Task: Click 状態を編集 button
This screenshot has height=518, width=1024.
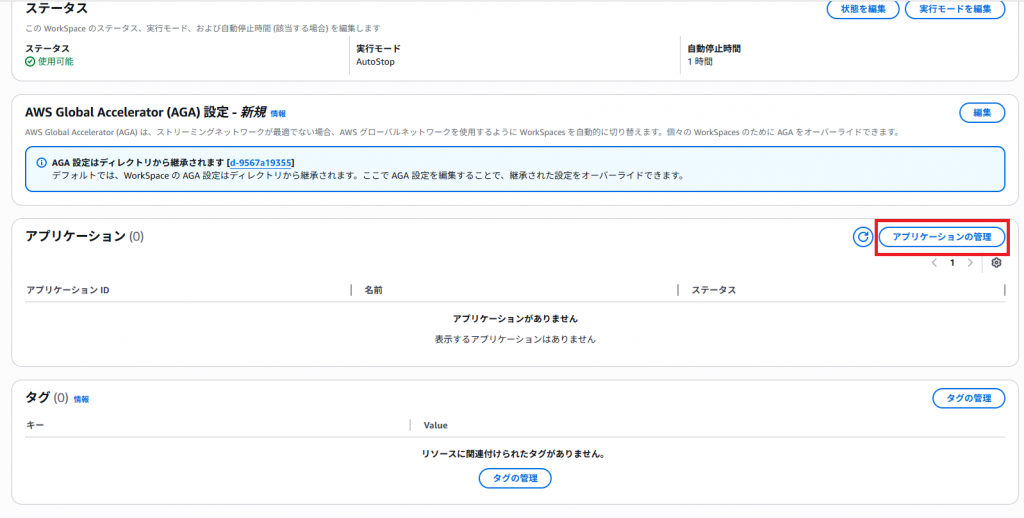Action: [x=862, y=9]
